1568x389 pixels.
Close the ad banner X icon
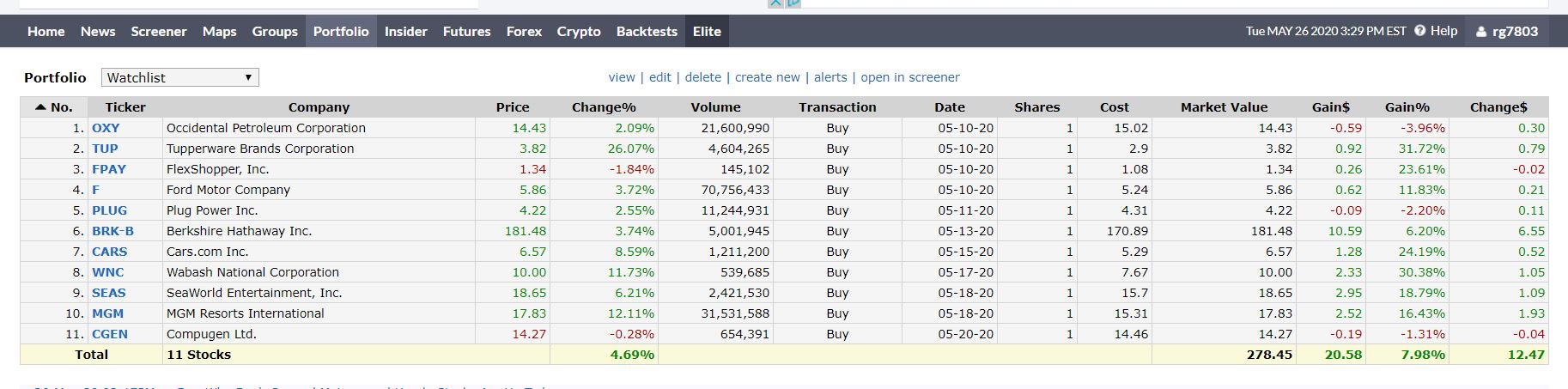[x=775, y=3]
